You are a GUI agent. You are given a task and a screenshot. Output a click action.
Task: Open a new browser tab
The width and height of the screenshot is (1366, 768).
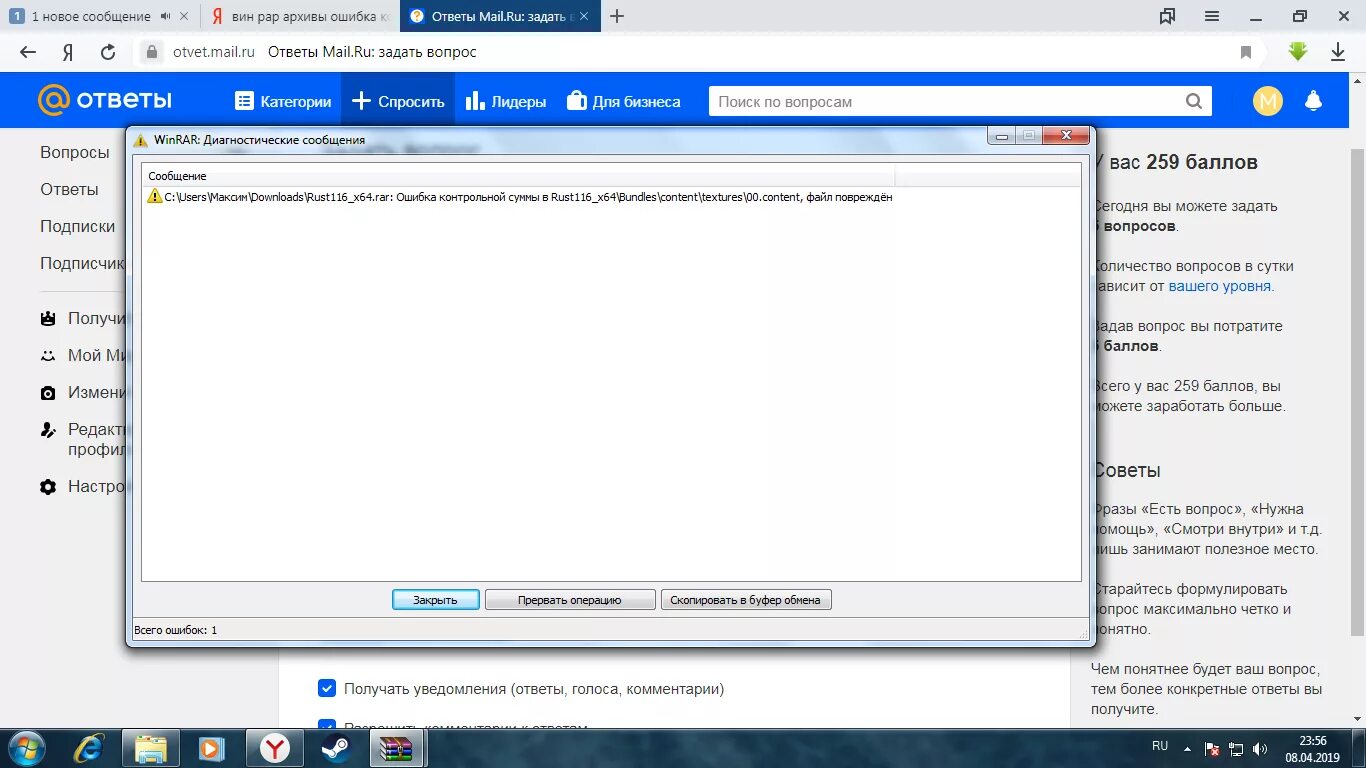point(617,16)
